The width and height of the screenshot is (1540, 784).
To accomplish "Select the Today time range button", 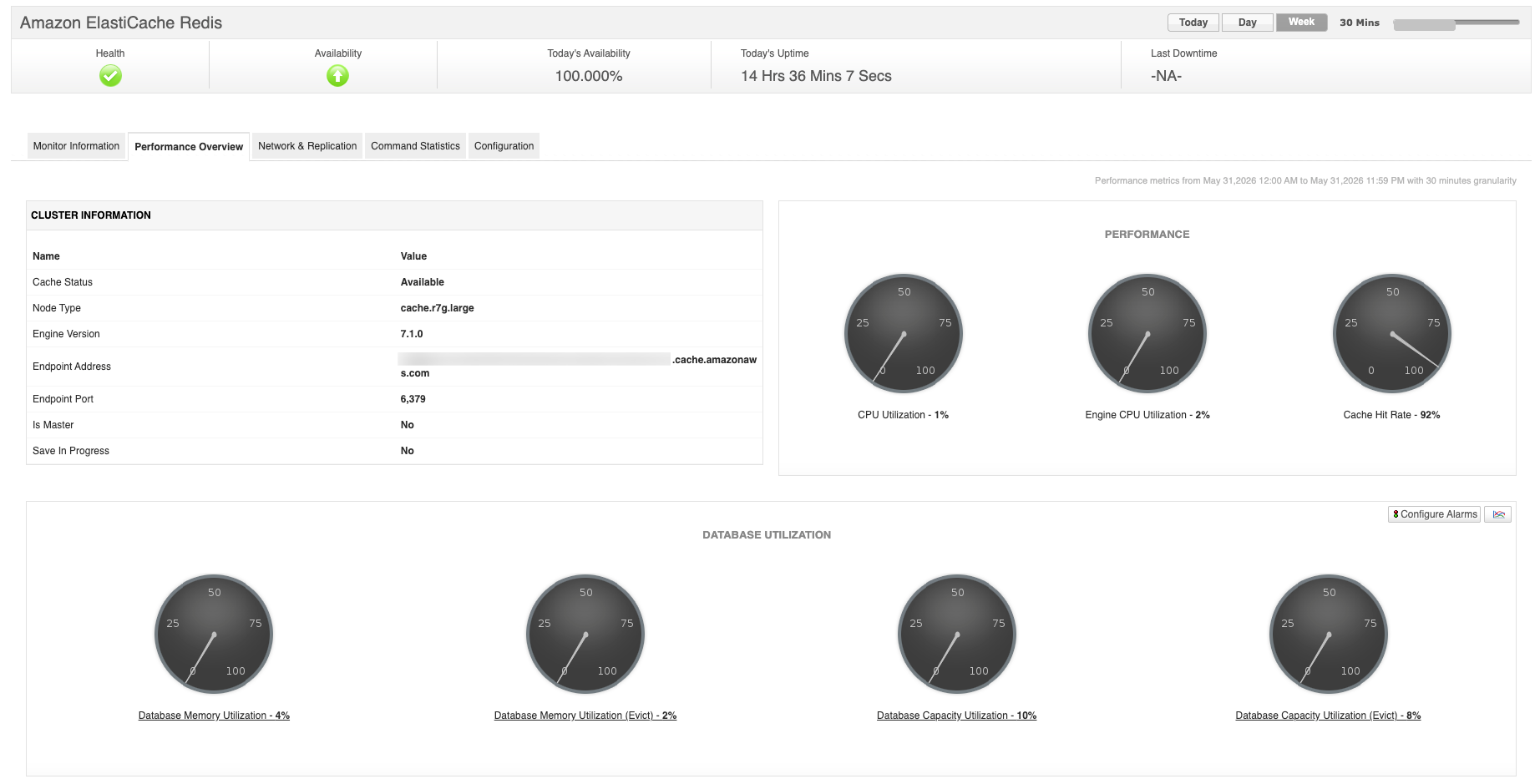I will click(x=1193, y=23).
